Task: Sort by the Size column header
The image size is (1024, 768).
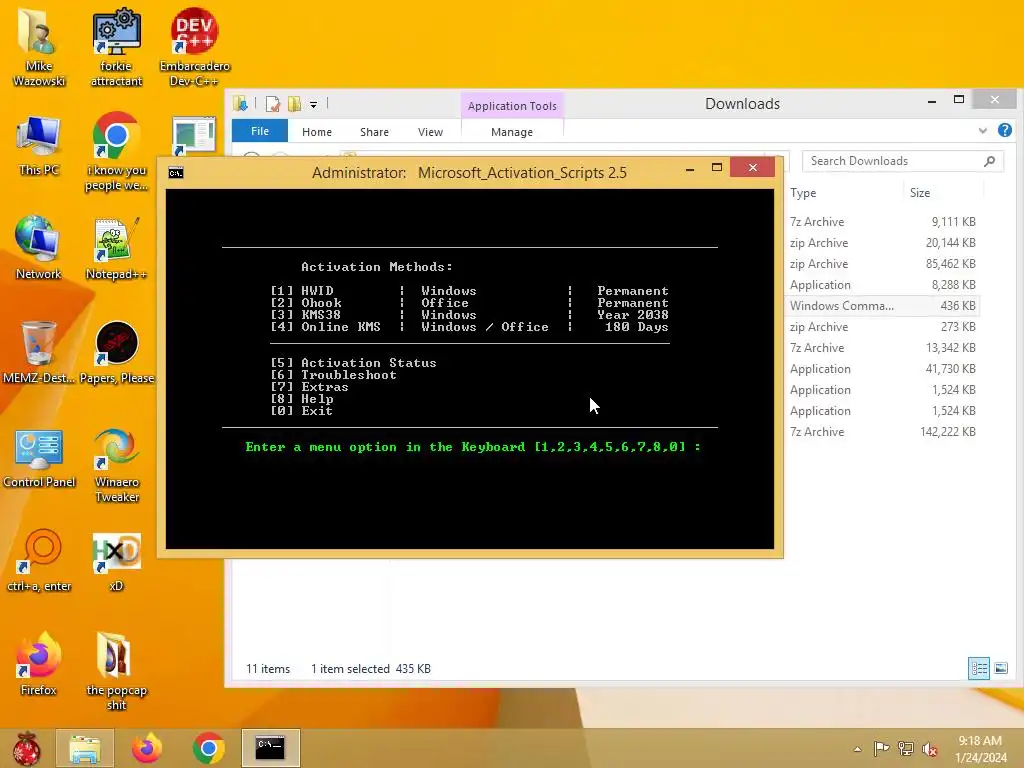Action: (920, 193)
